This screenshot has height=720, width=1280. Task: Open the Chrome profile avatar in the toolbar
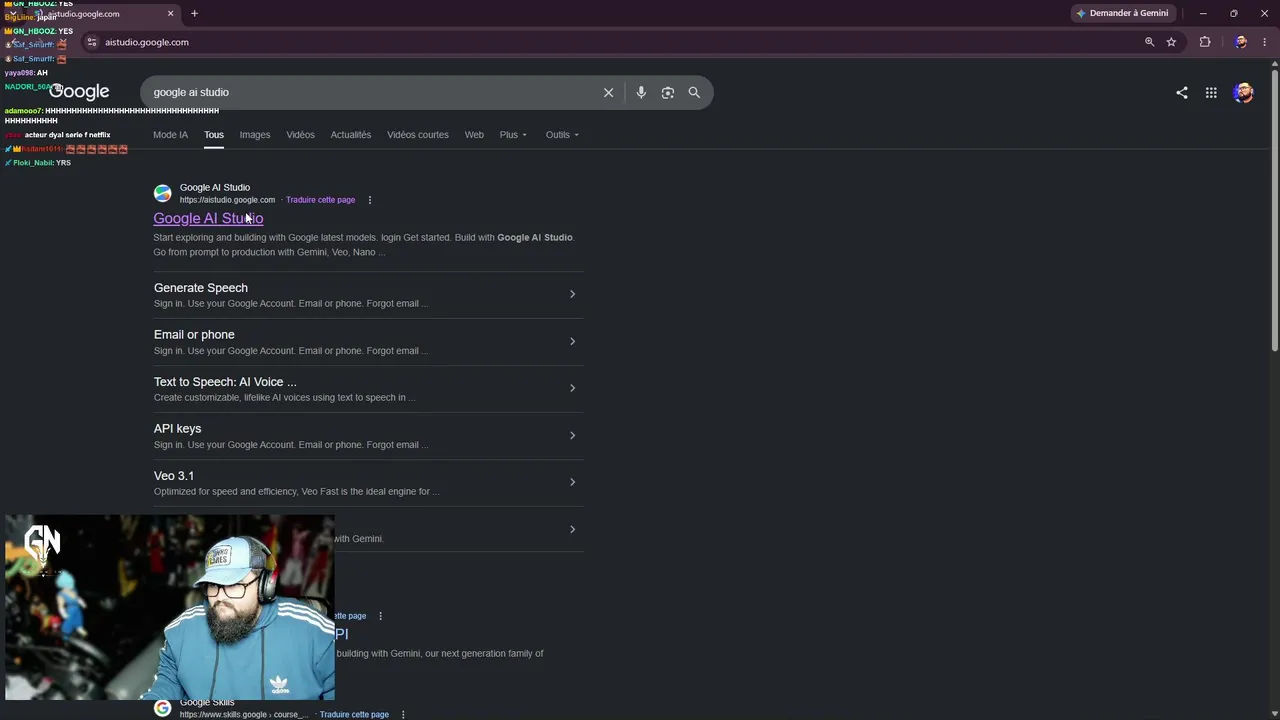[1241, 42]
